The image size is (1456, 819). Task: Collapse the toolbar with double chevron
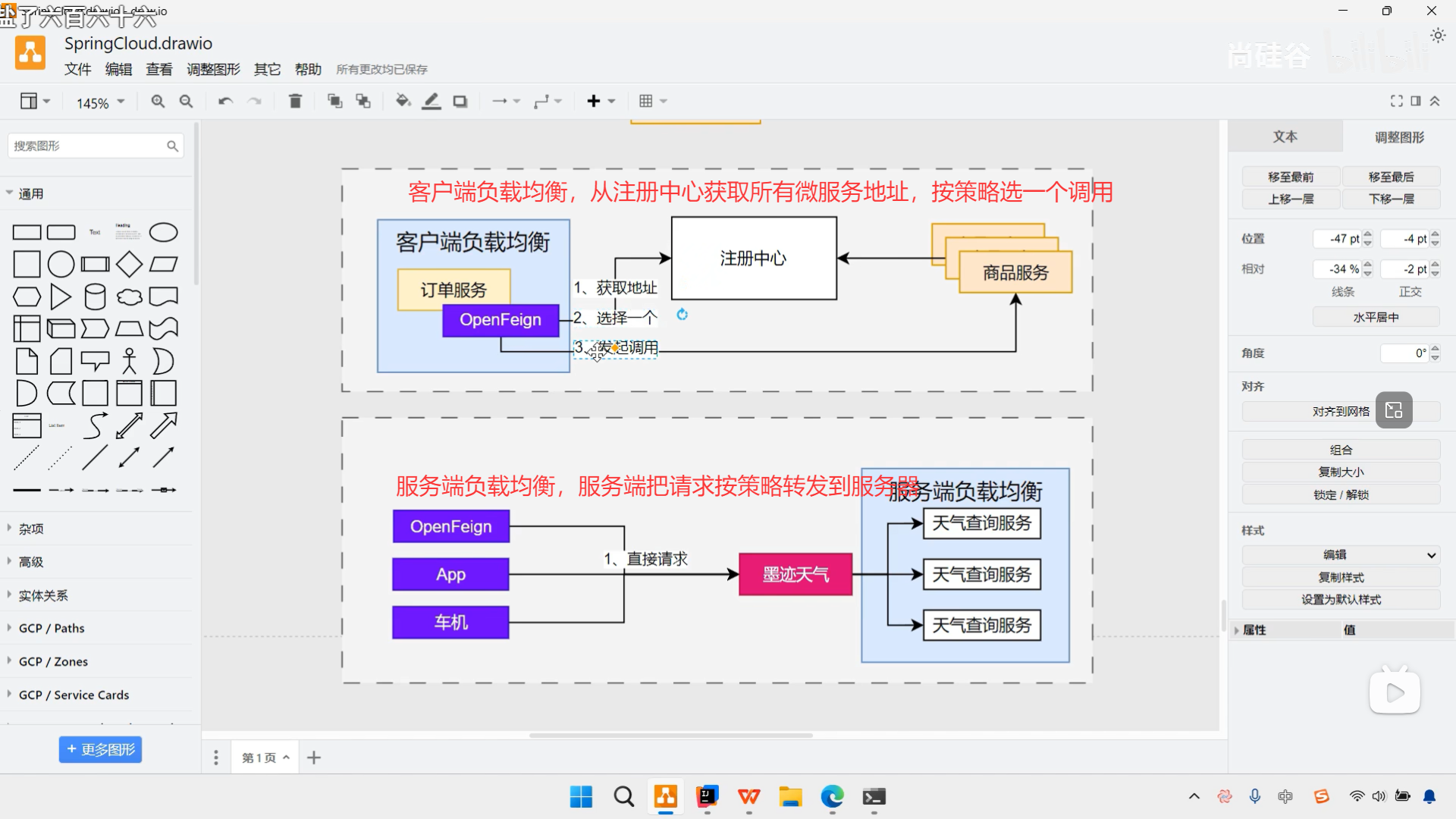click(1435, 101)
